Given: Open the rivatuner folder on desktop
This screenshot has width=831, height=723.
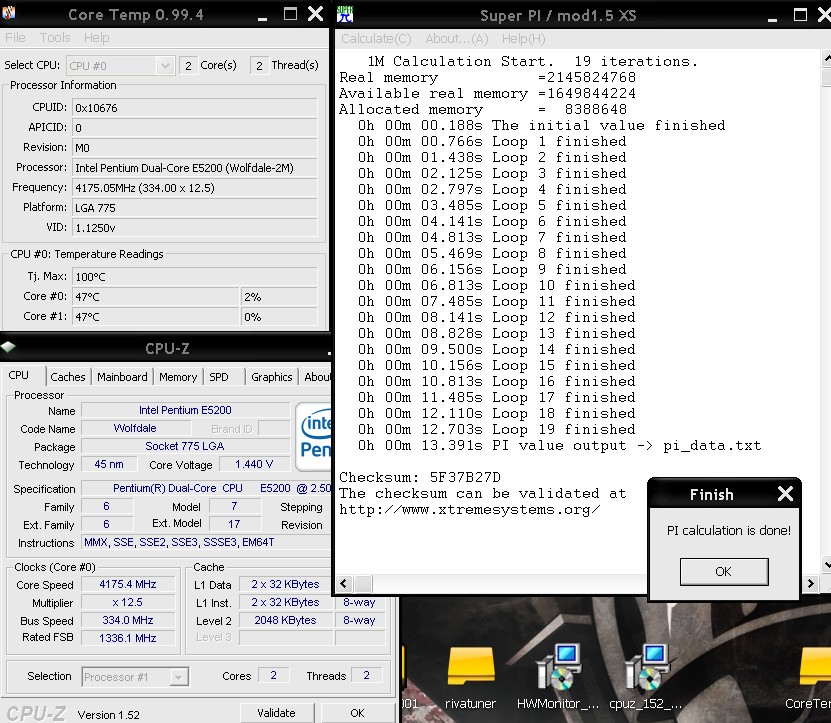Looking at the screenshot, I should pyautogui.click(x=471, y=678).
